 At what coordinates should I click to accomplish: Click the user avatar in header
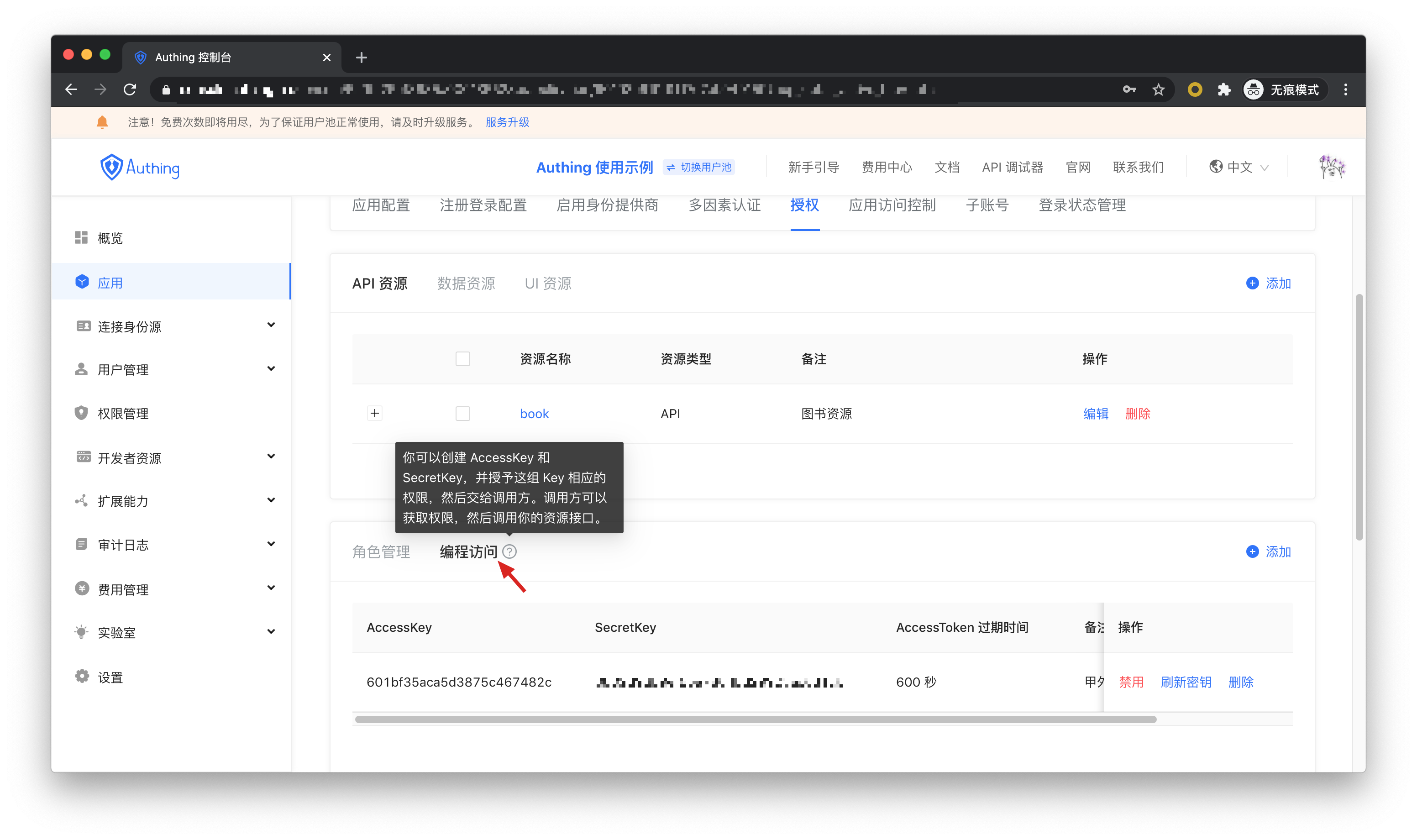[1331, 167]
